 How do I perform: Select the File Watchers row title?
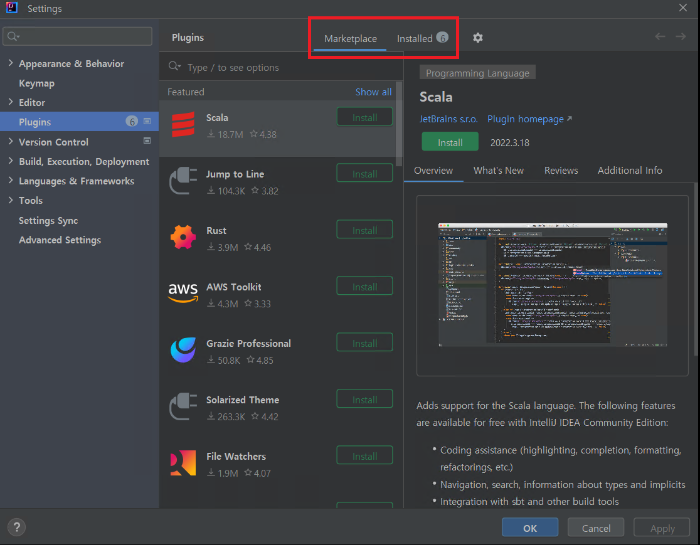[x=236, y=456]
